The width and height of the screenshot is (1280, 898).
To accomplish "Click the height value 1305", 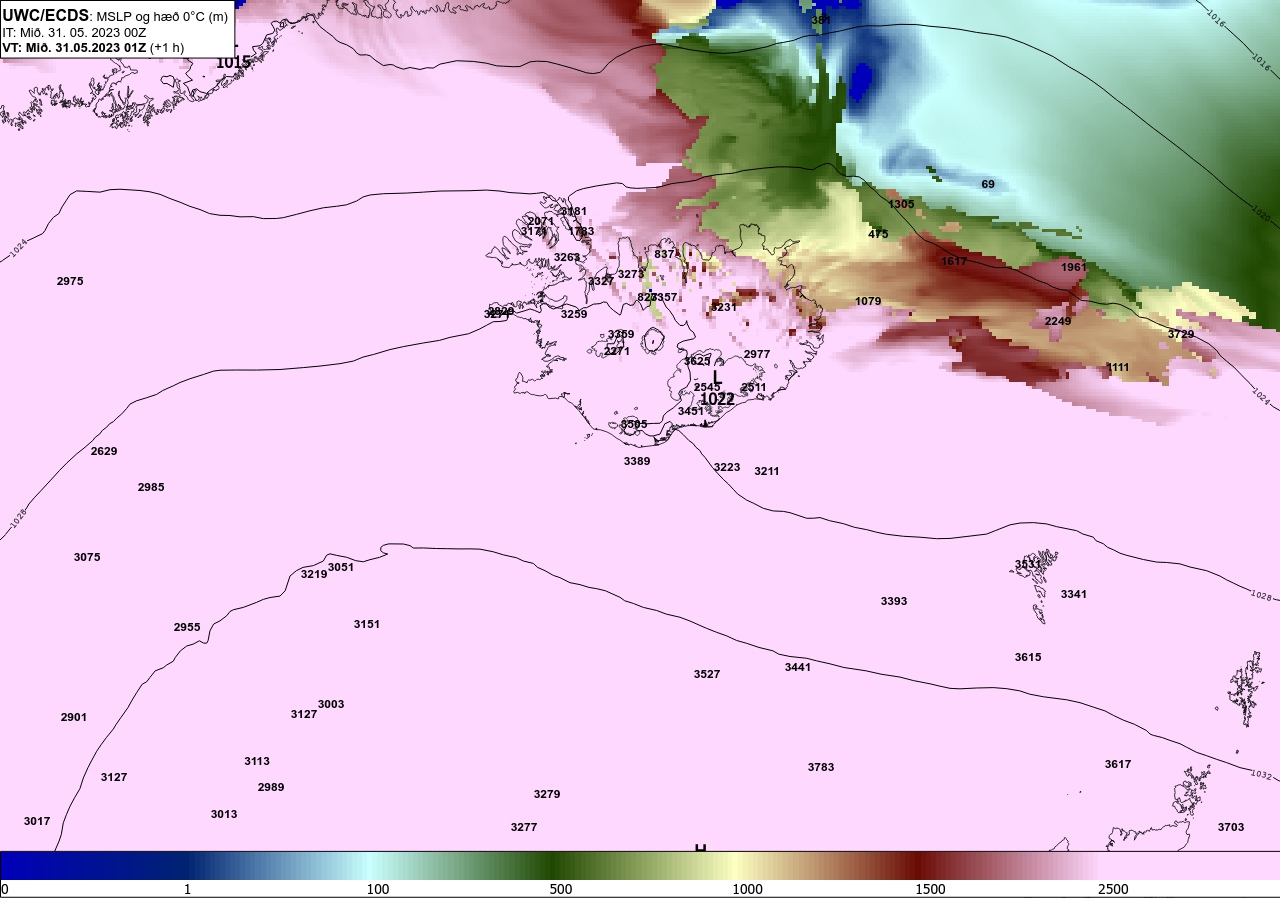I will [901, 204].
